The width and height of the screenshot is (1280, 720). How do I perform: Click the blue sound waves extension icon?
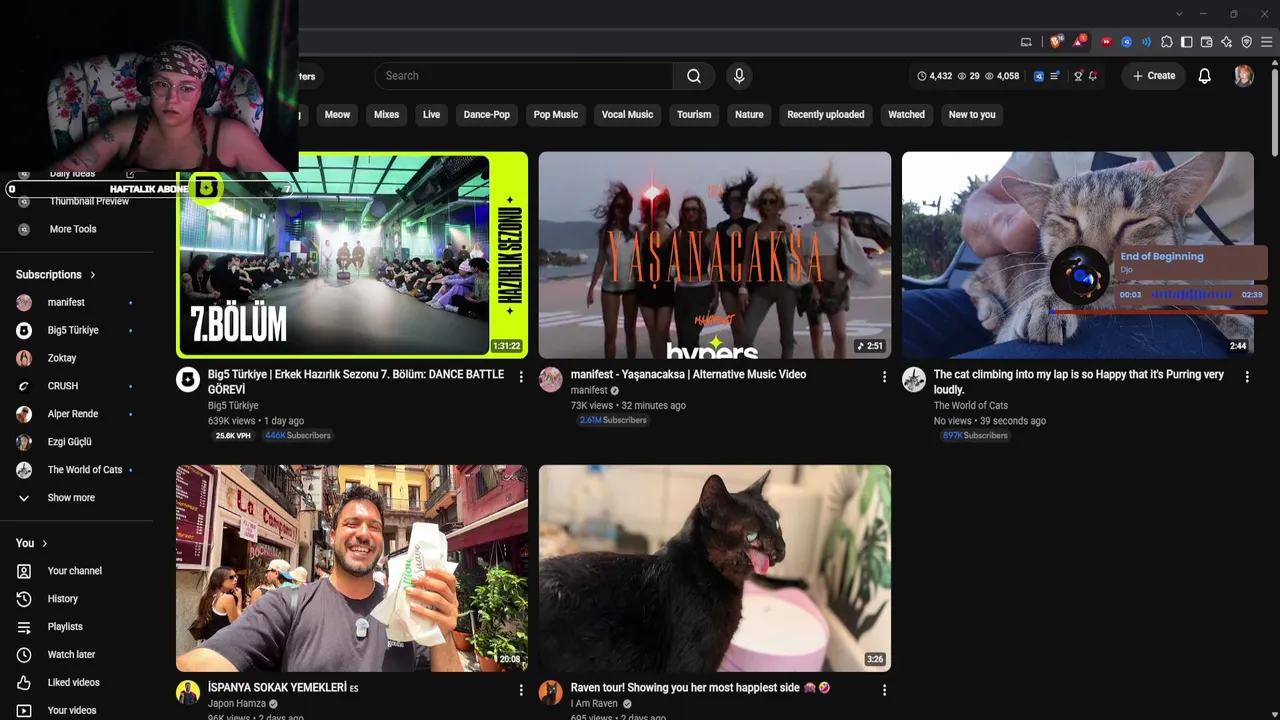[1146, 42]
